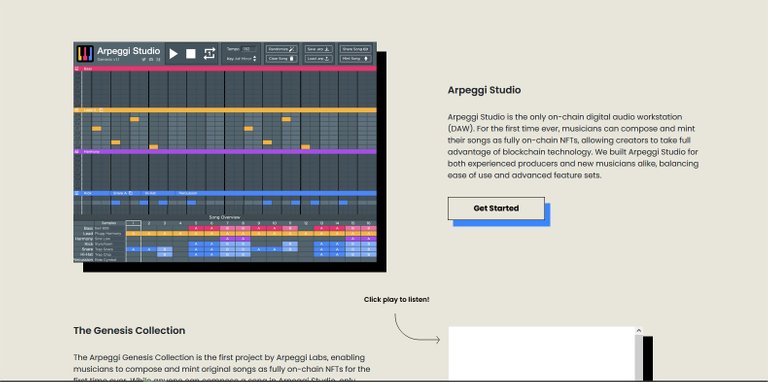Select bar 1 in Song Overview
Viewport: 768px width, 382px height.
[133, 223]
